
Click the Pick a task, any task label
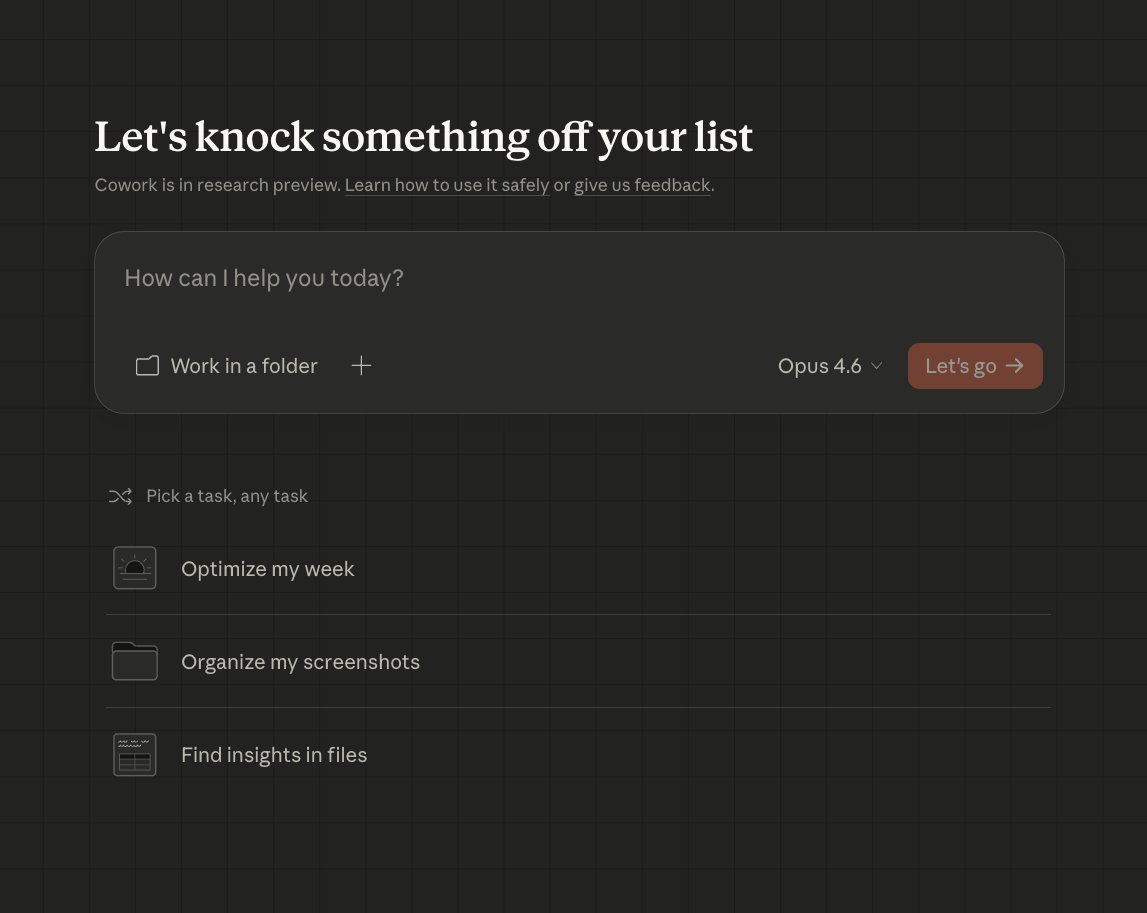227,496
